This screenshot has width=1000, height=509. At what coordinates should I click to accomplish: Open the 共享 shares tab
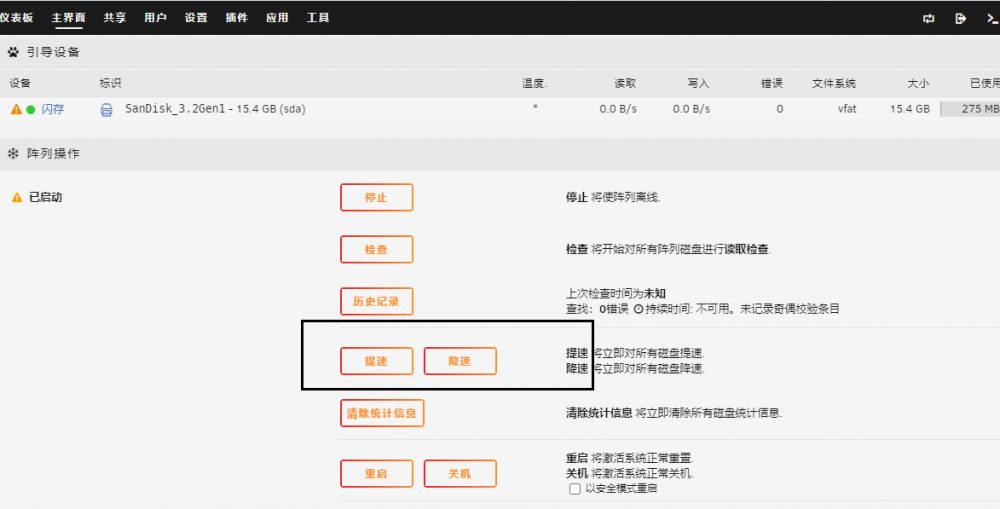(115, 18)
